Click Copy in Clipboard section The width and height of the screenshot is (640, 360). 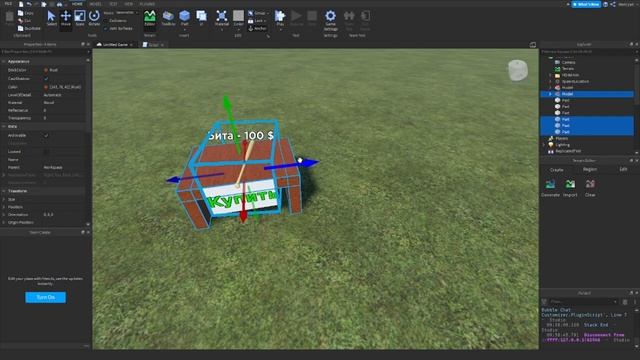point(25,13)
